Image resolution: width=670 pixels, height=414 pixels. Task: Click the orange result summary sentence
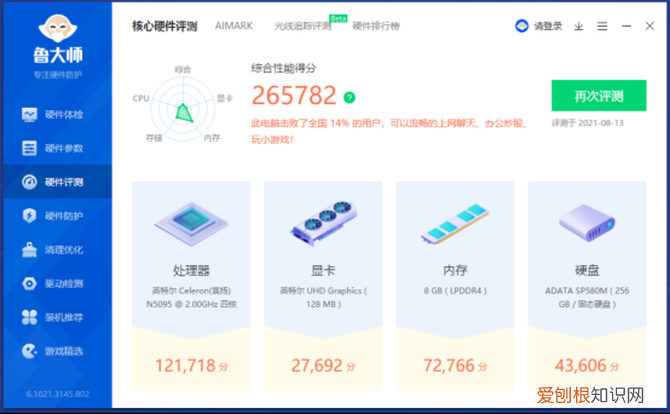(x=389, y=132)
